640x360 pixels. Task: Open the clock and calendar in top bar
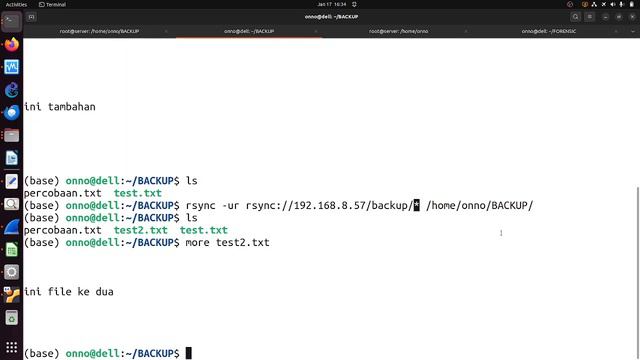[331, 4]
